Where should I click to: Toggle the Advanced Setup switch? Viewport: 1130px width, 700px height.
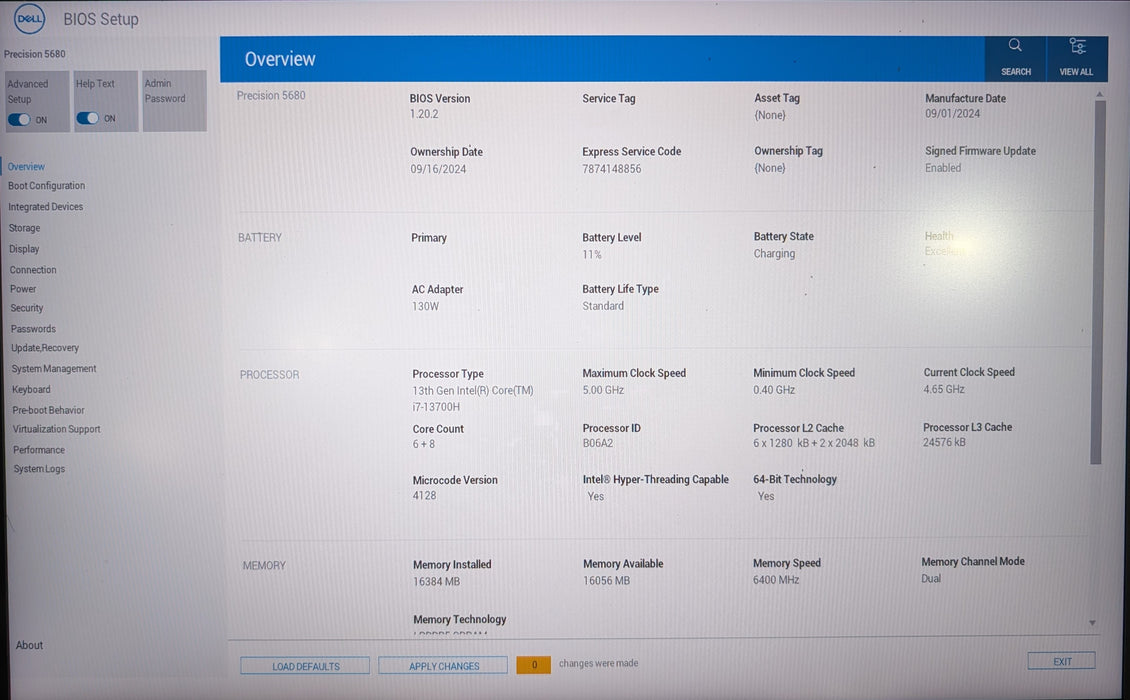(19, 120)
